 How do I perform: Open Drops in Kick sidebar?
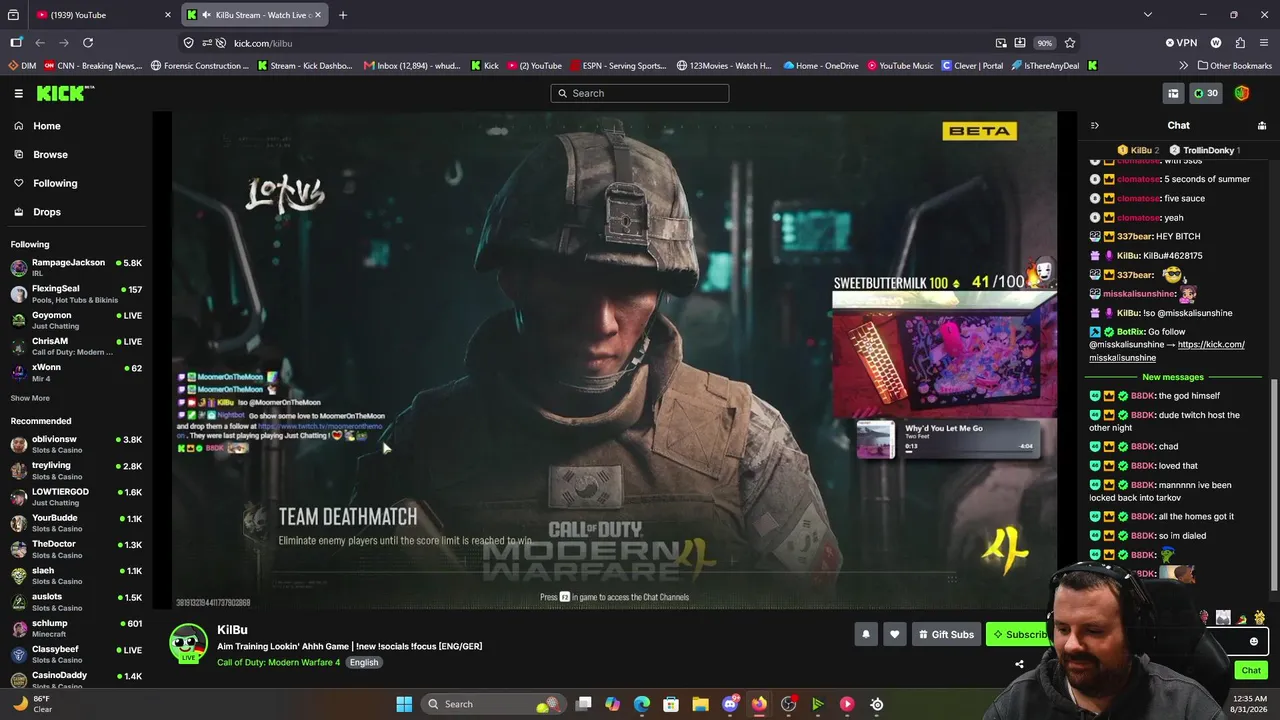pyautogui.click(x=47, y=212)
